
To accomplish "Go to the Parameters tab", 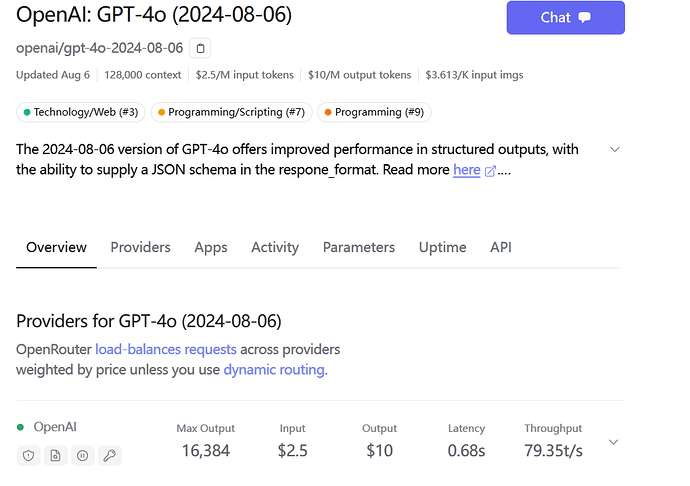I will 359,247.
